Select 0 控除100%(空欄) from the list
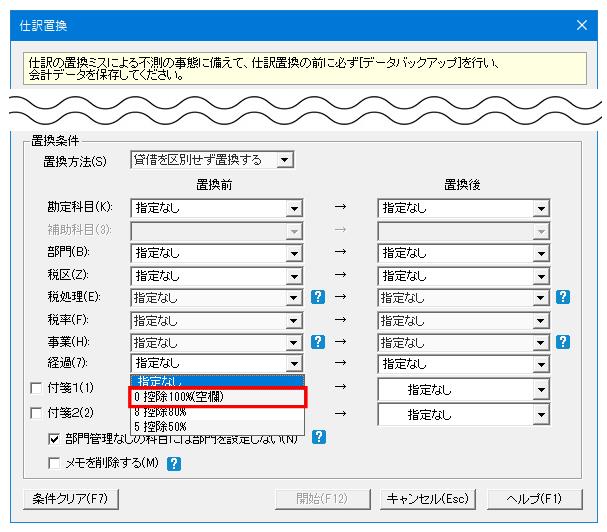This screenshot has height=532, width=607. pos(218,396)
